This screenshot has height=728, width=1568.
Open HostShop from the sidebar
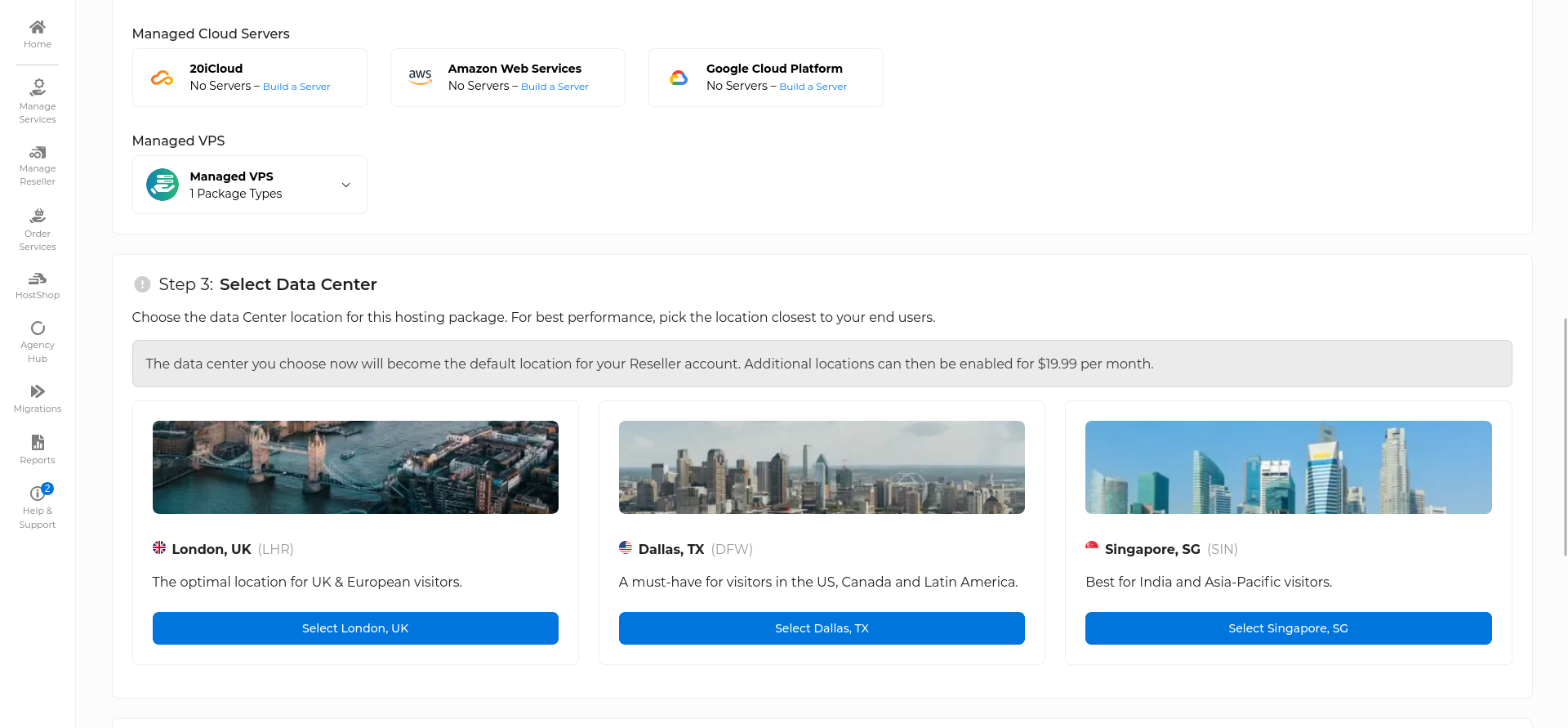(x=38, y=286)
